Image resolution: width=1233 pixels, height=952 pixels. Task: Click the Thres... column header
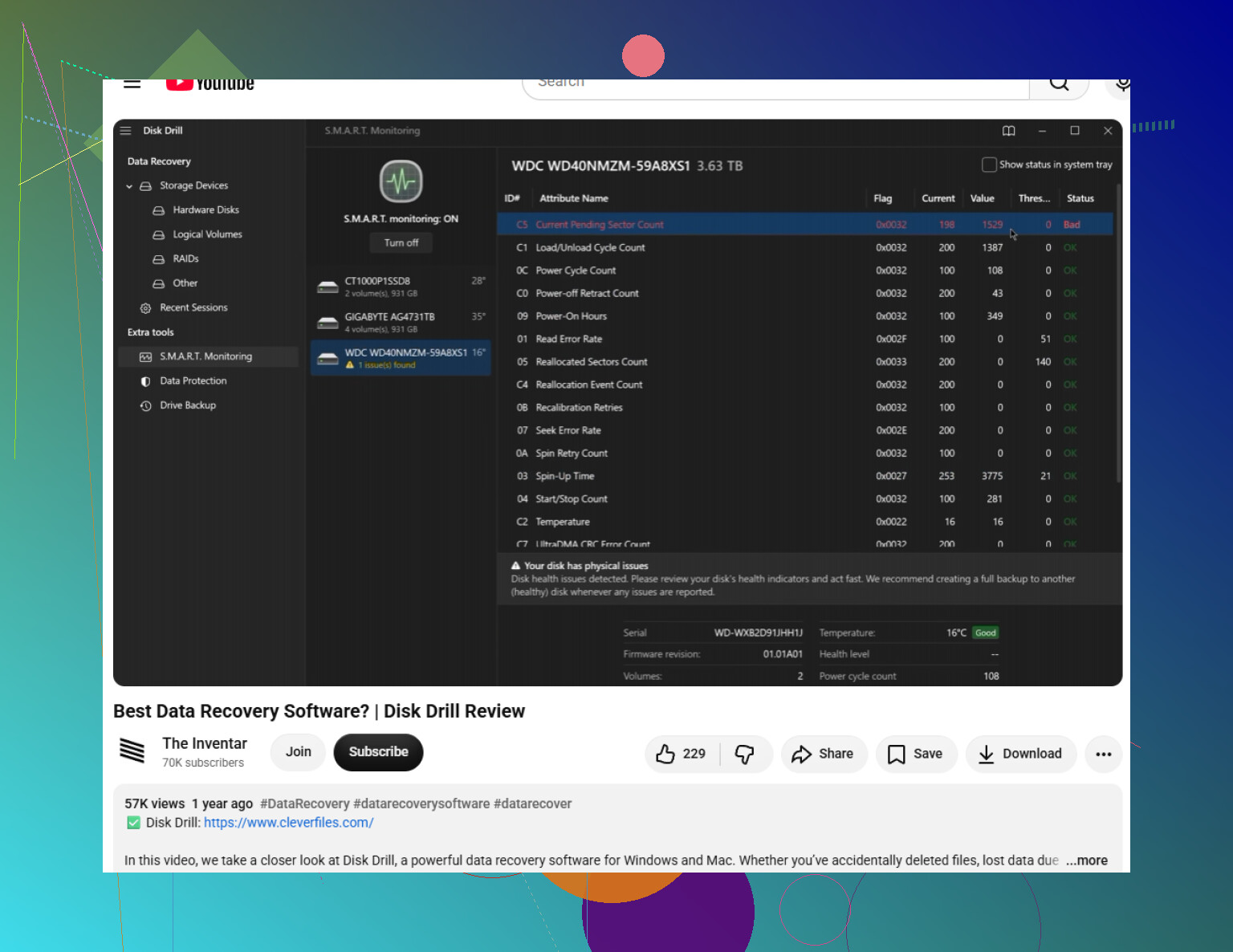click(x=1034, y=198)
